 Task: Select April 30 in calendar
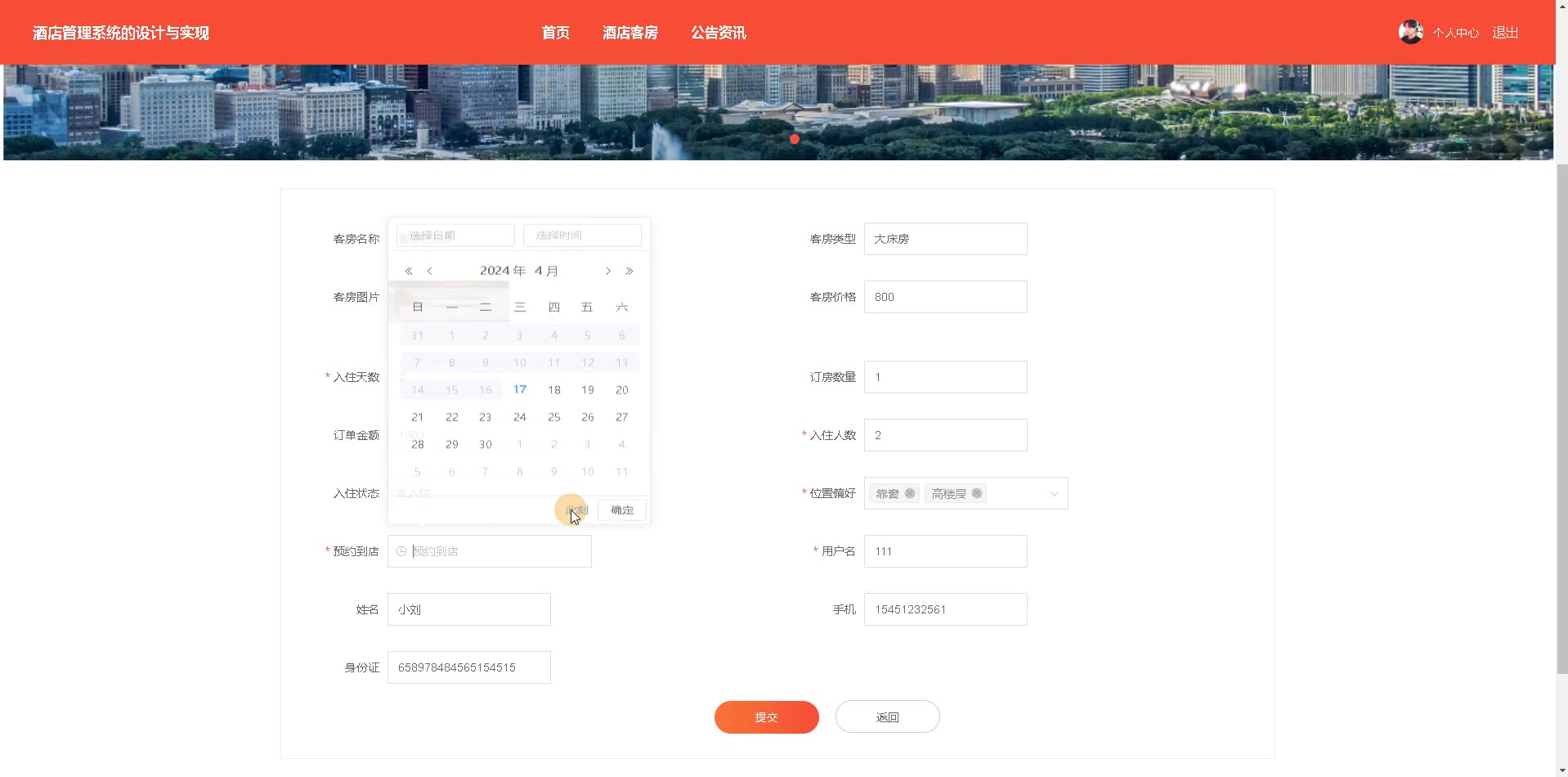pyautogui.click(x=486, y=444)
